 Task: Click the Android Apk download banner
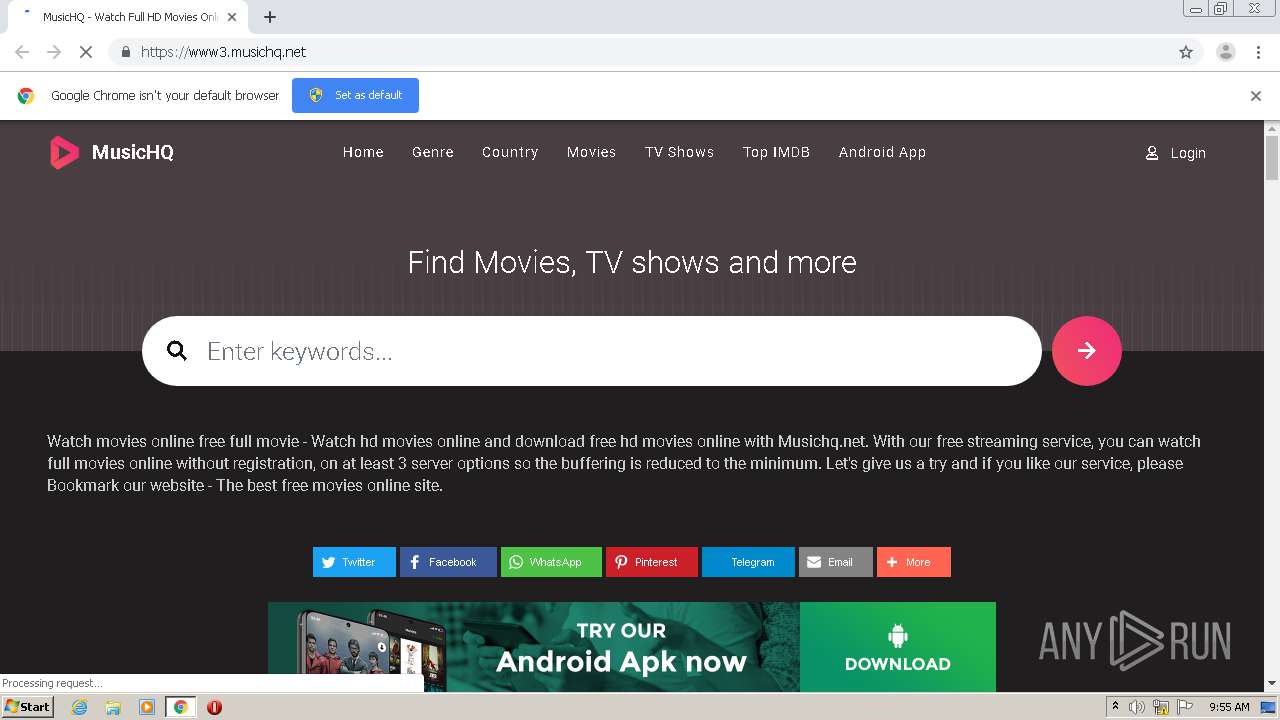[x=632, y=647]
